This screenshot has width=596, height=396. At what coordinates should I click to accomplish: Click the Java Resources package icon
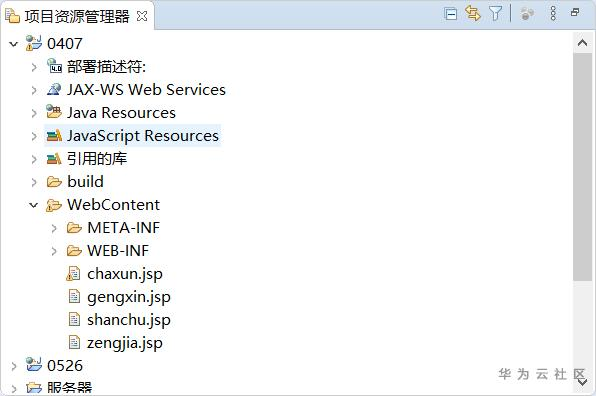pyautogui.click(x=54, y=112)
